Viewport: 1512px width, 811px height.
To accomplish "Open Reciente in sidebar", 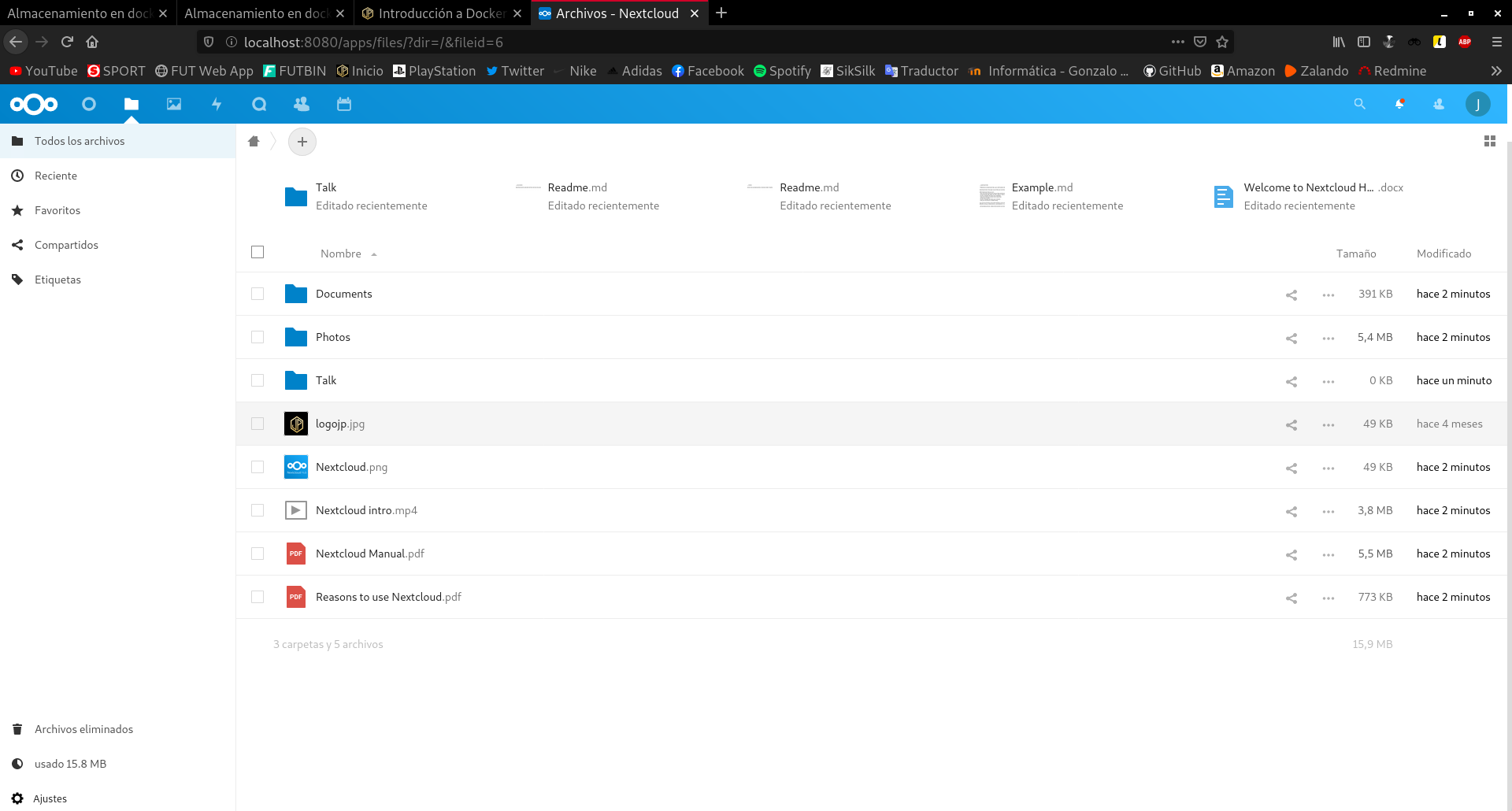I will (x=117, y=176).
